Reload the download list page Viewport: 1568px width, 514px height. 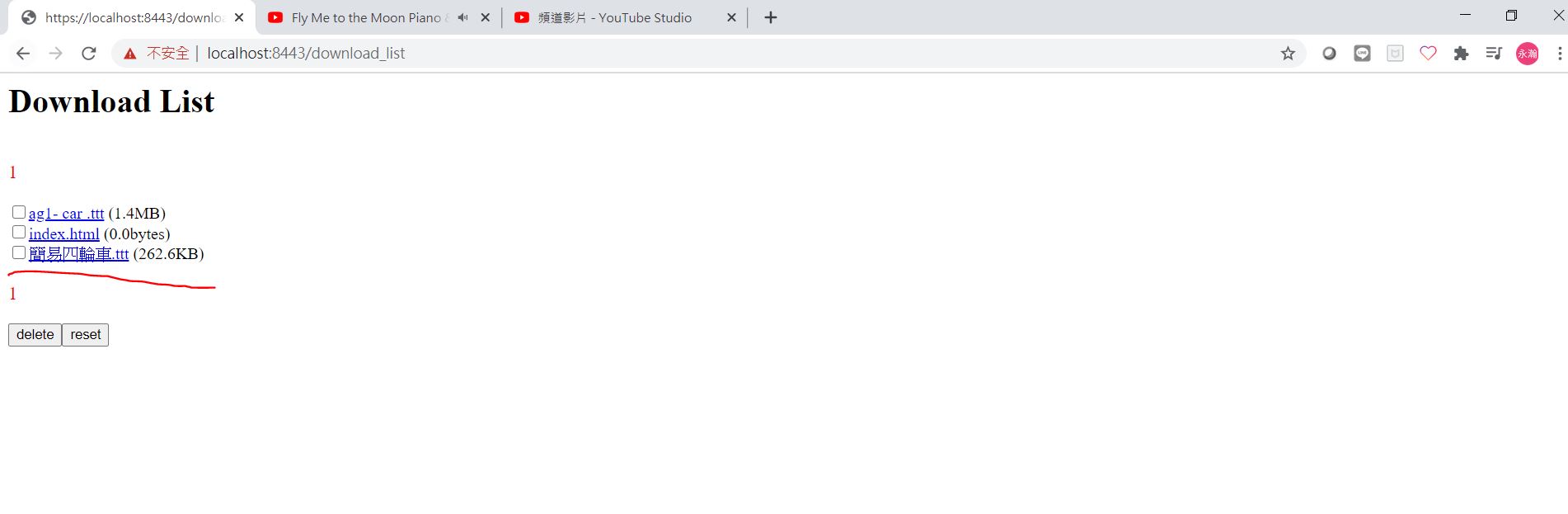(x=89, y=54)
